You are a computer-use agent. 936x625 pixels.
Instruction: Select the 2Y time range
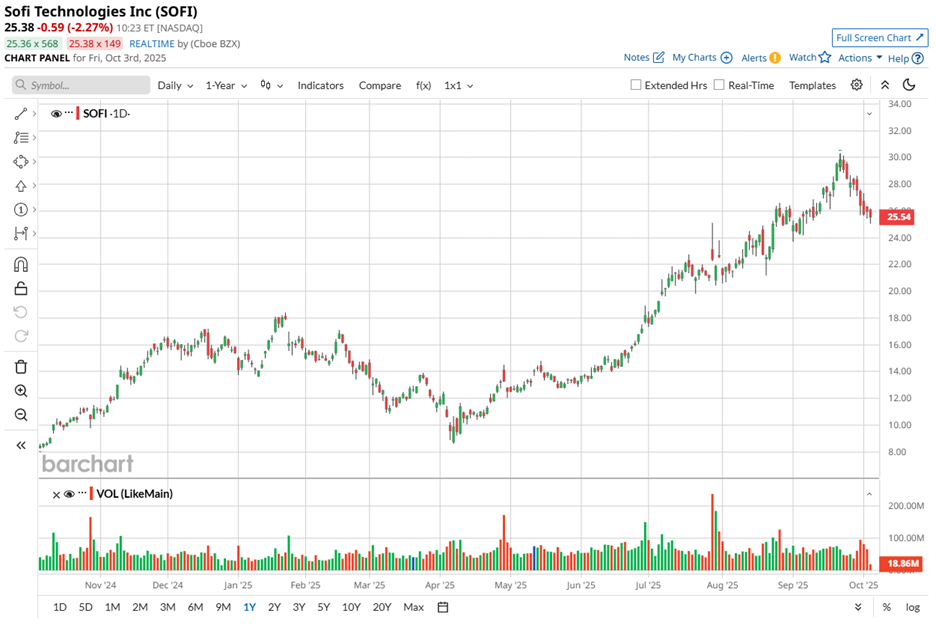(274, 607)
